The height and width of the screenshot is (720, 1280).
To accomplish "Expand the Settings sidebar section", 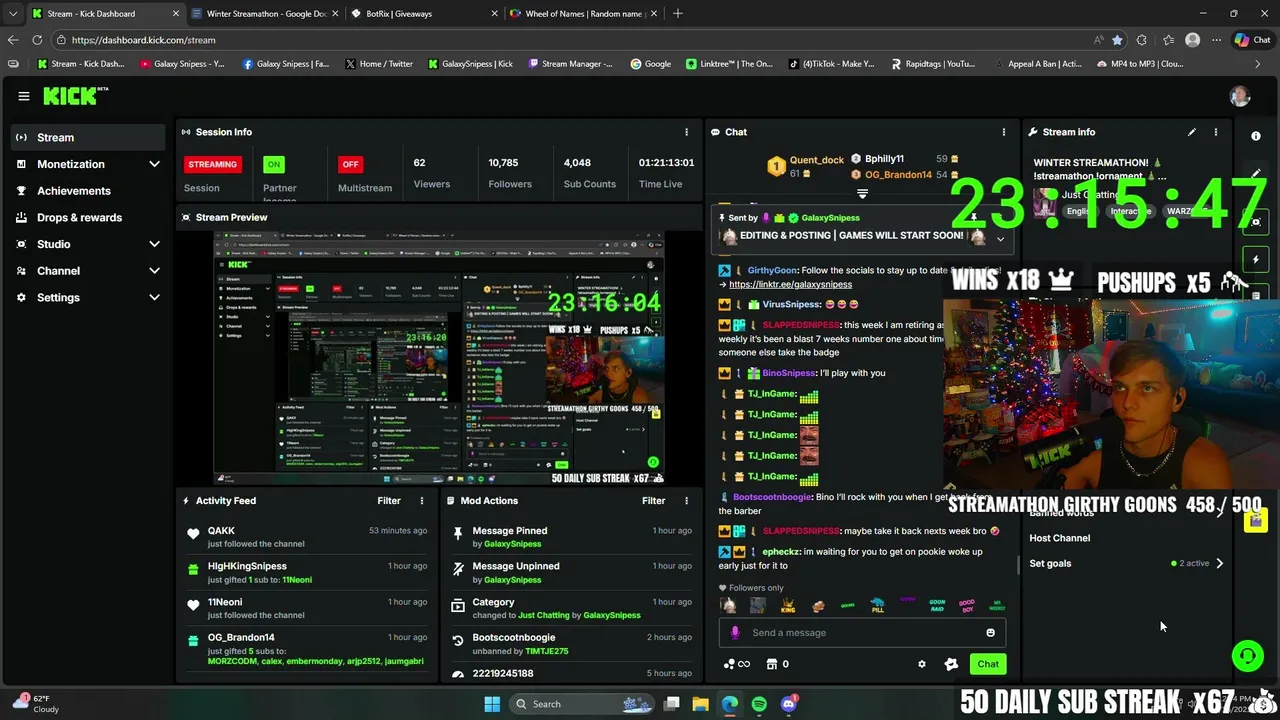I will pyautogui.click(x=154, y=297).
